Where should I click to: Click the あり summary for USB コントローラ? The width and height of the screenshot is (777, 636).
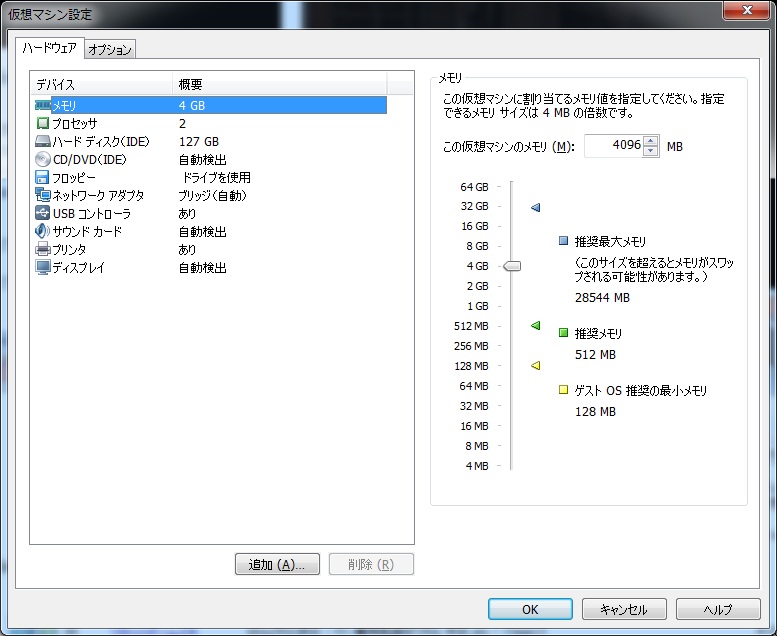click(187, 213)
